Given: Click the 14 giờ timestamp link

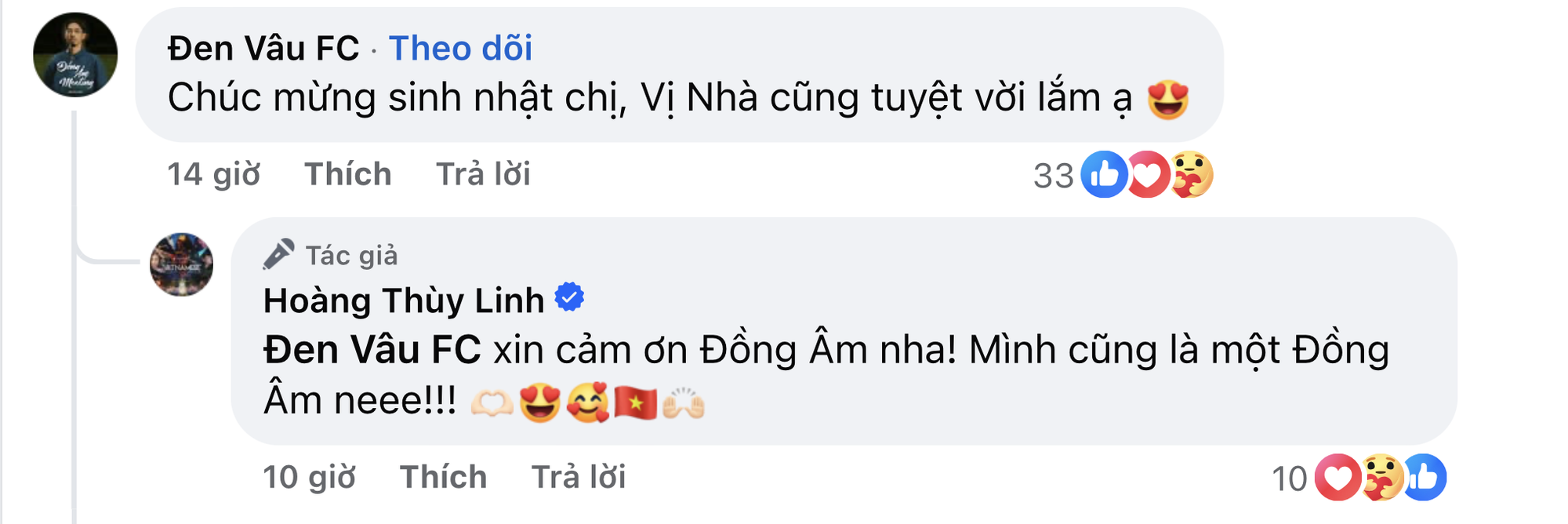Looking at the screenshot, I should (213, 174).
